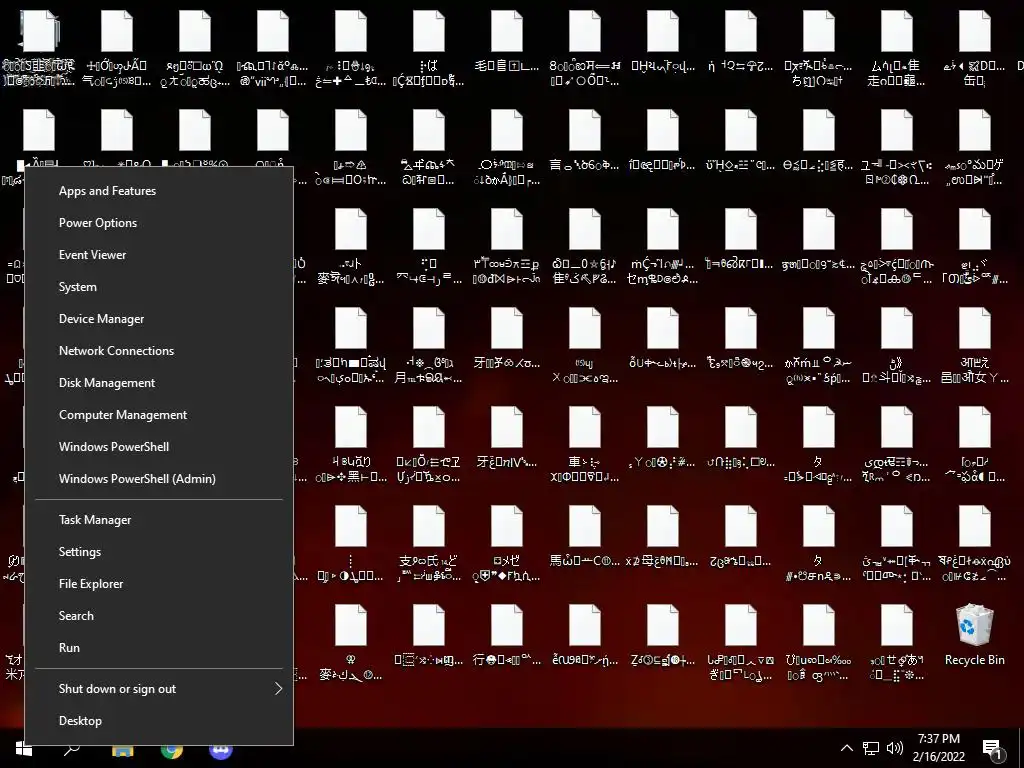Open Task Manager from the menu
The image size is (1024, 768).
click(159, 520)
